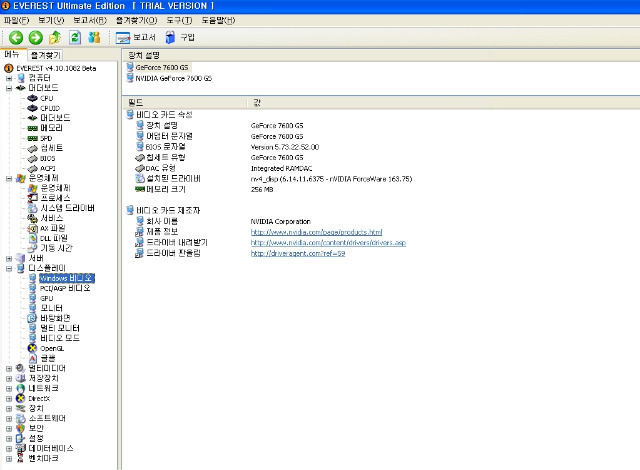The height and width of the screenshot is (470, 640).
Task: Select PCI/AGP 비디오 tree item
Action: pos(65,288)
